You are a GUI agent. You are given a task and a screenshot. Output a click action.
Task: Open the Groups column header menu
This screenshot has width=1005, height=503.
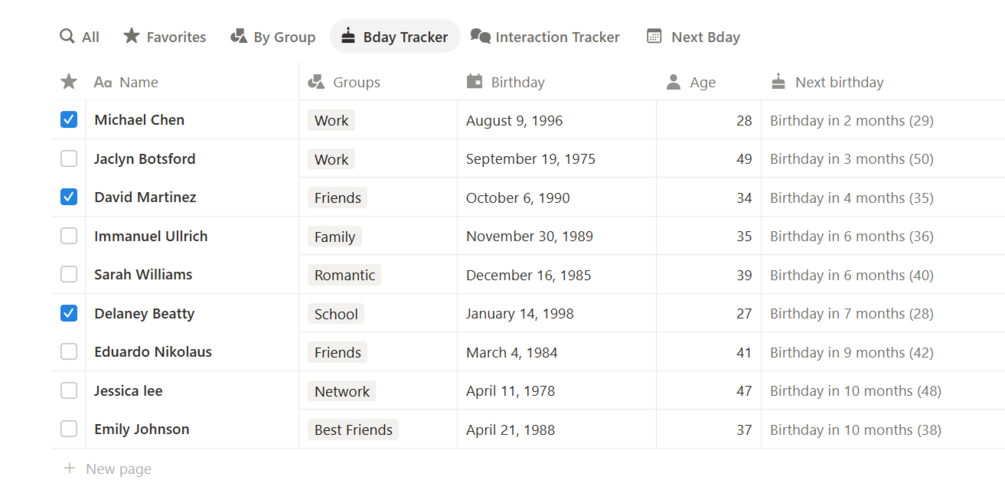pyautogui.click(x=356, y=82)
